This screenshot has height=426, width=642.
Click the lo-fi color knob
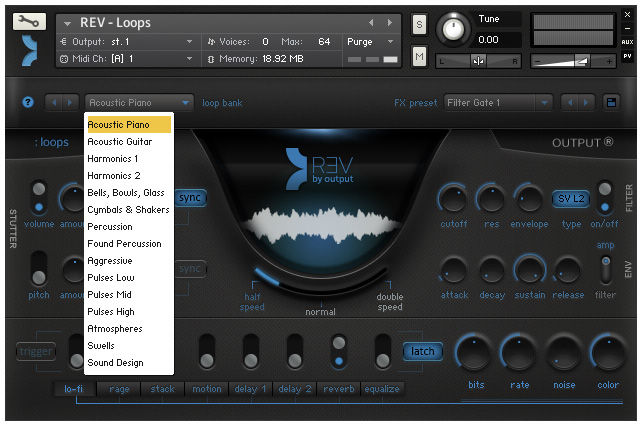[x=608, y=353]
